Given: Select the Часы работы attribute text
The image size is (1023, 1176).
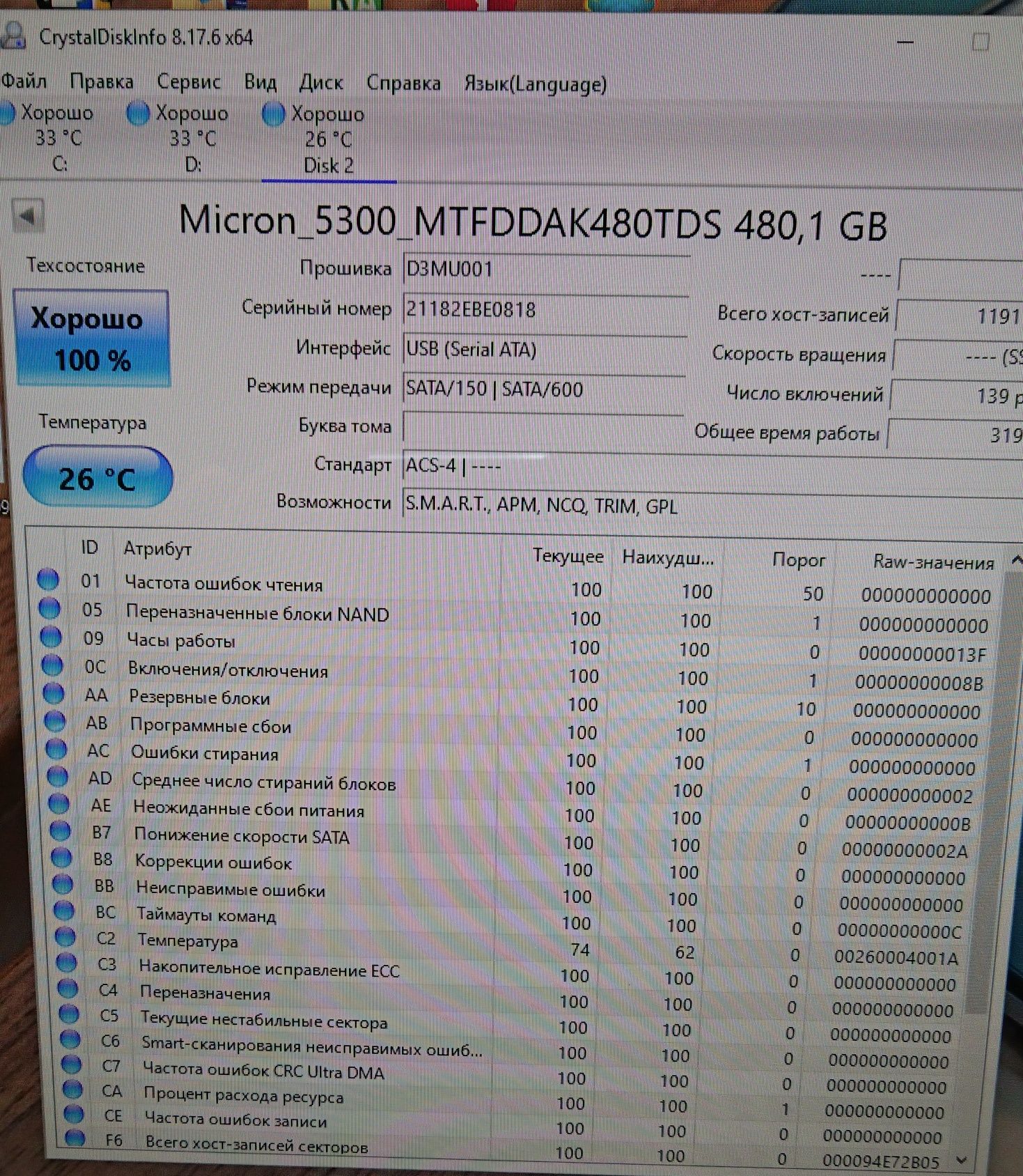Looking at the screenshot, I should click(x=181, y=640).
